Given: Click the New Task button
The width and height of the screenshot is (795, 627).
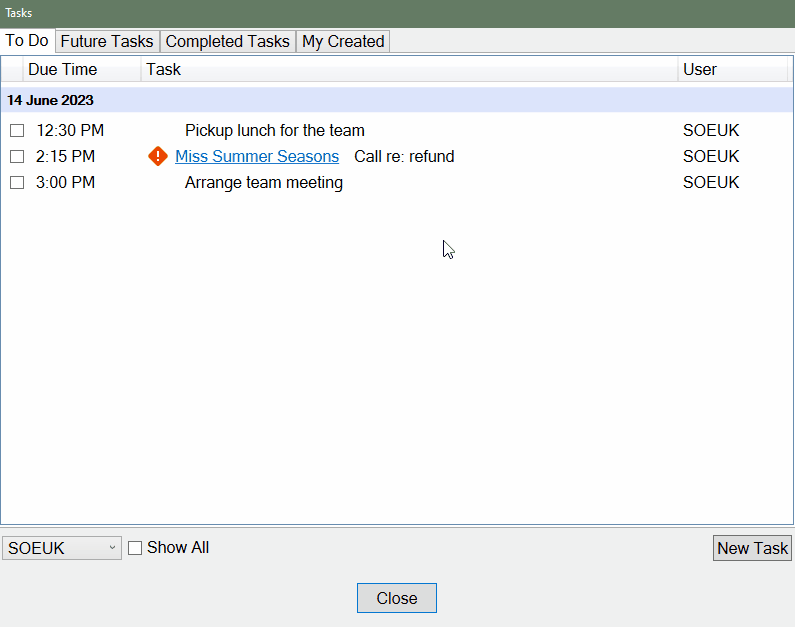Looking at the screenshot, I should click(x=752, y=548).
